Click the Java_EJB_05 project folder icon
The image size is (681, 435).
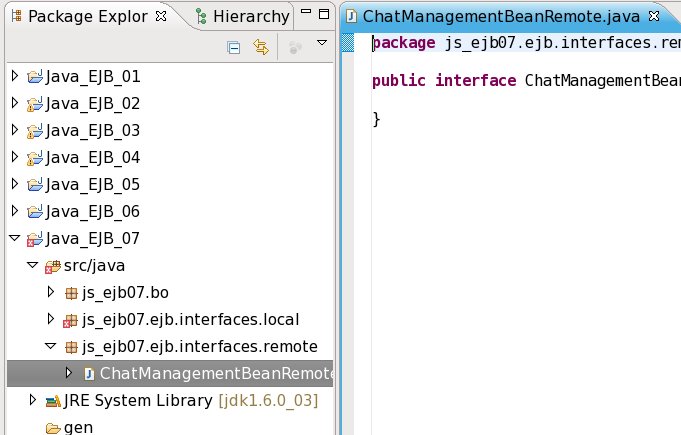[x=35, y=184]
